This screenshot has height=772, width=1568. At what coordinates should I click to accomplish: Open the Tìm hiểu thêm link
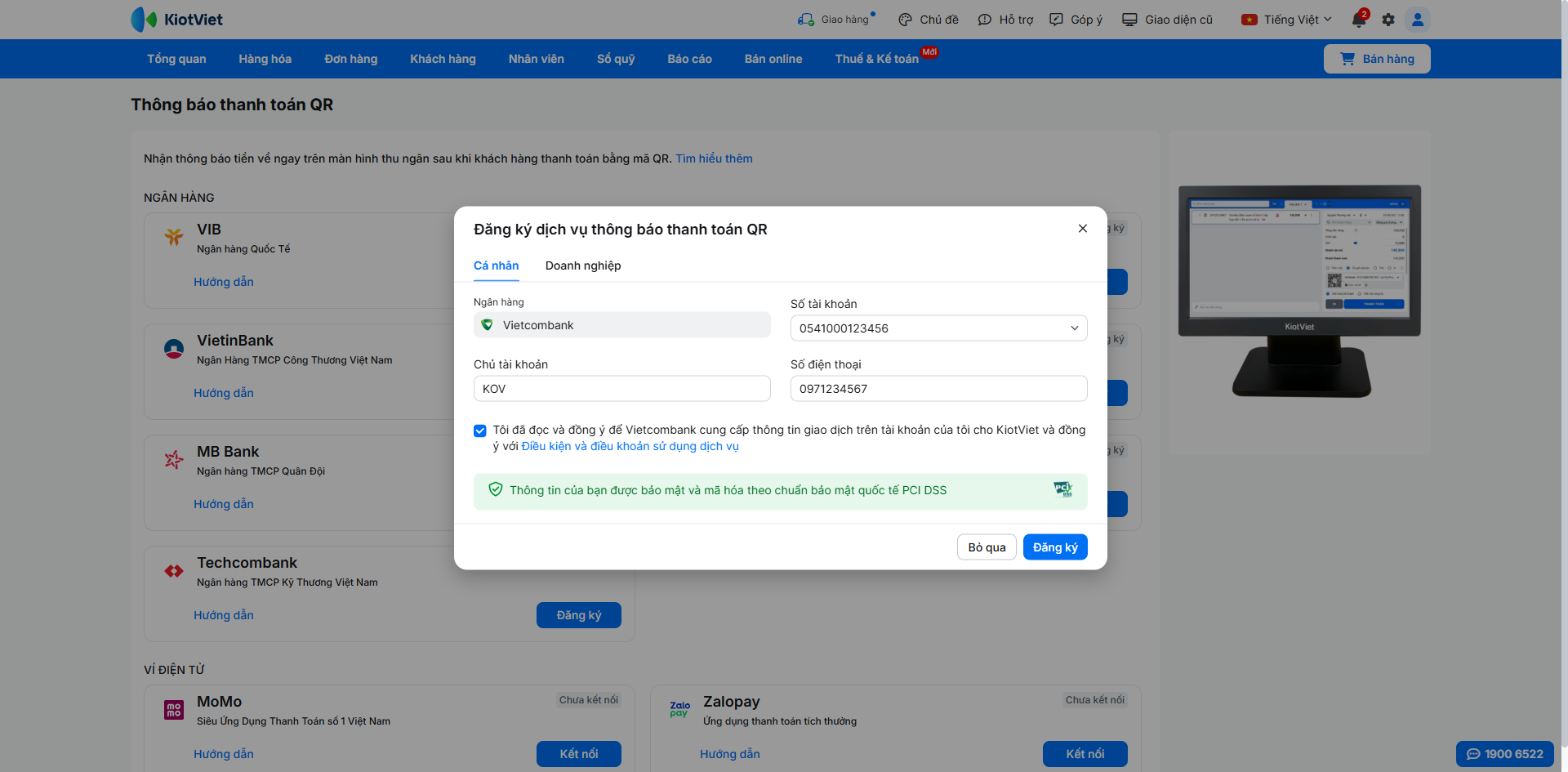(714, 158)
